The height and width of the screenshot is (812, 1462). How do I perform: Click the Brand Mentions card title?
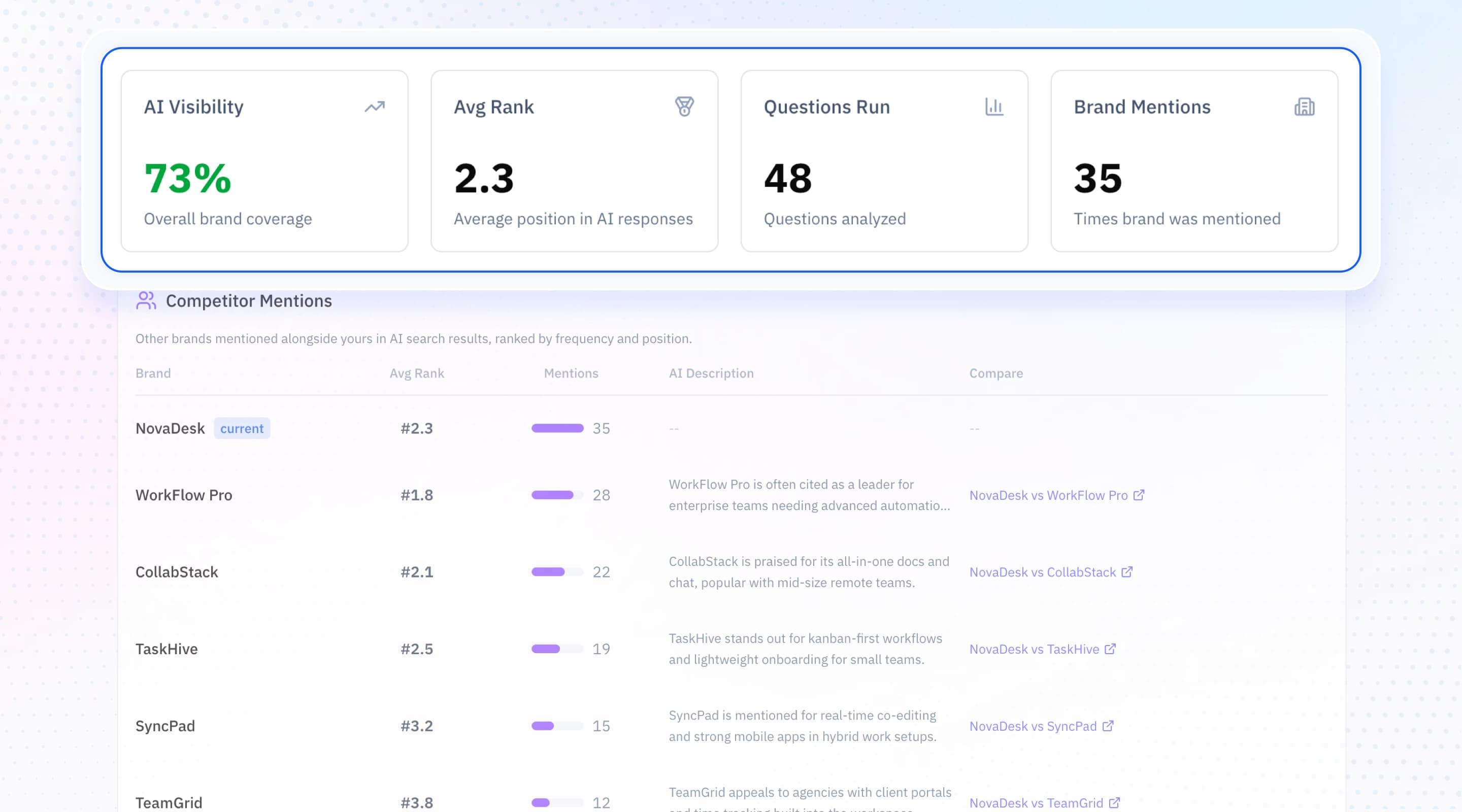click(1142, 107)
